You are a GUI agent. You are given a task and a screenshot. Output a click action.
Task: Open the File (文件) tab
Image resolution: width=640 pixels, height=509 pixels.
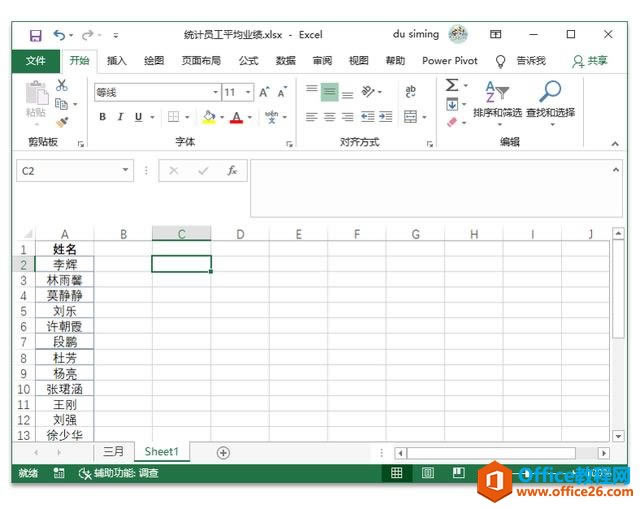(36, 61)
